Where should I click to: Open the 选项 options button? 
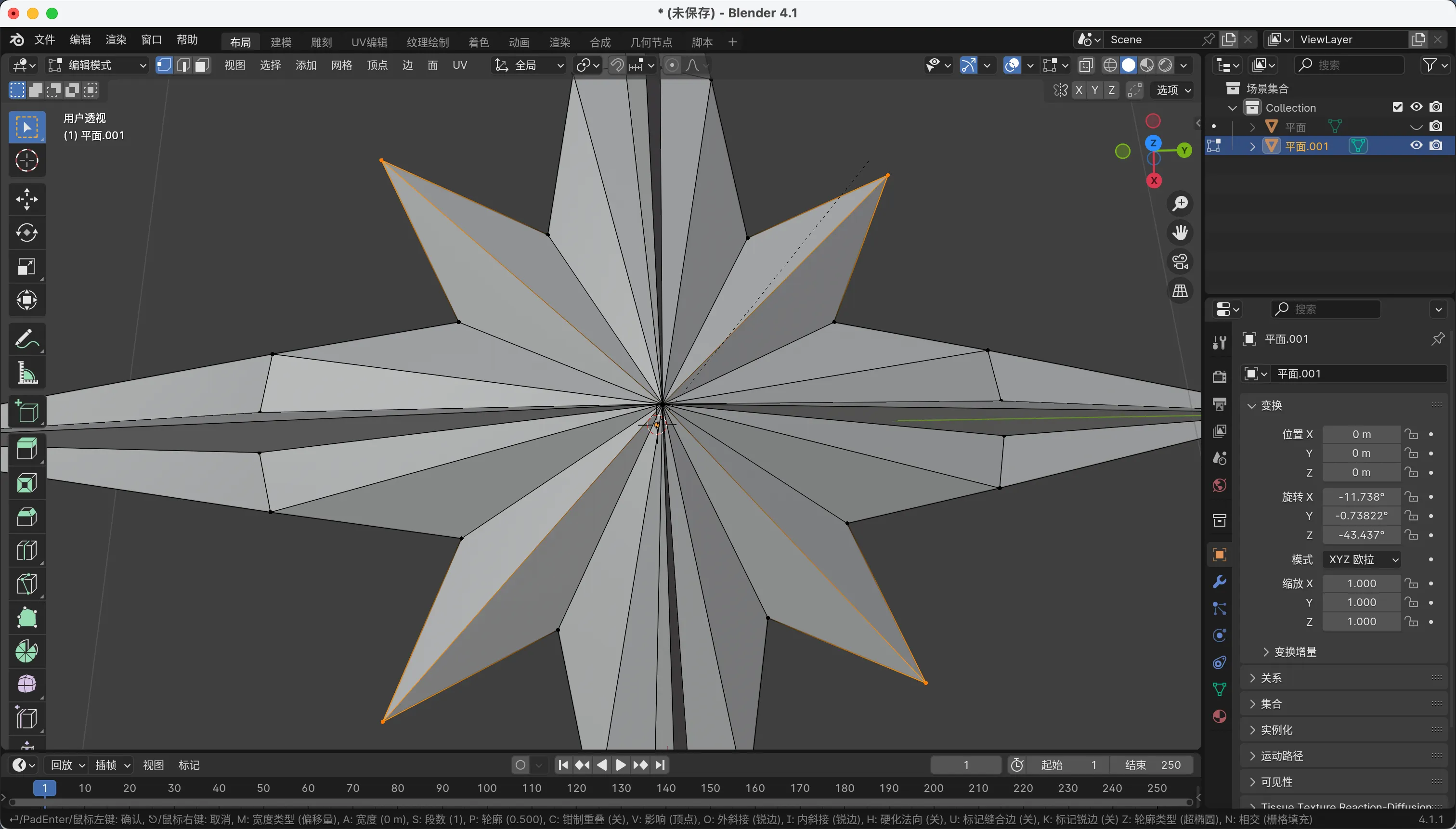point(1173,90)
